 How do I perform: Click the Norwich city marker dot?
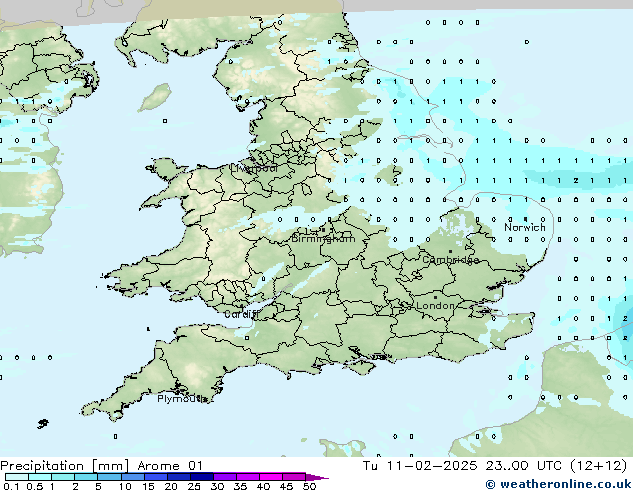coord(525,219)
